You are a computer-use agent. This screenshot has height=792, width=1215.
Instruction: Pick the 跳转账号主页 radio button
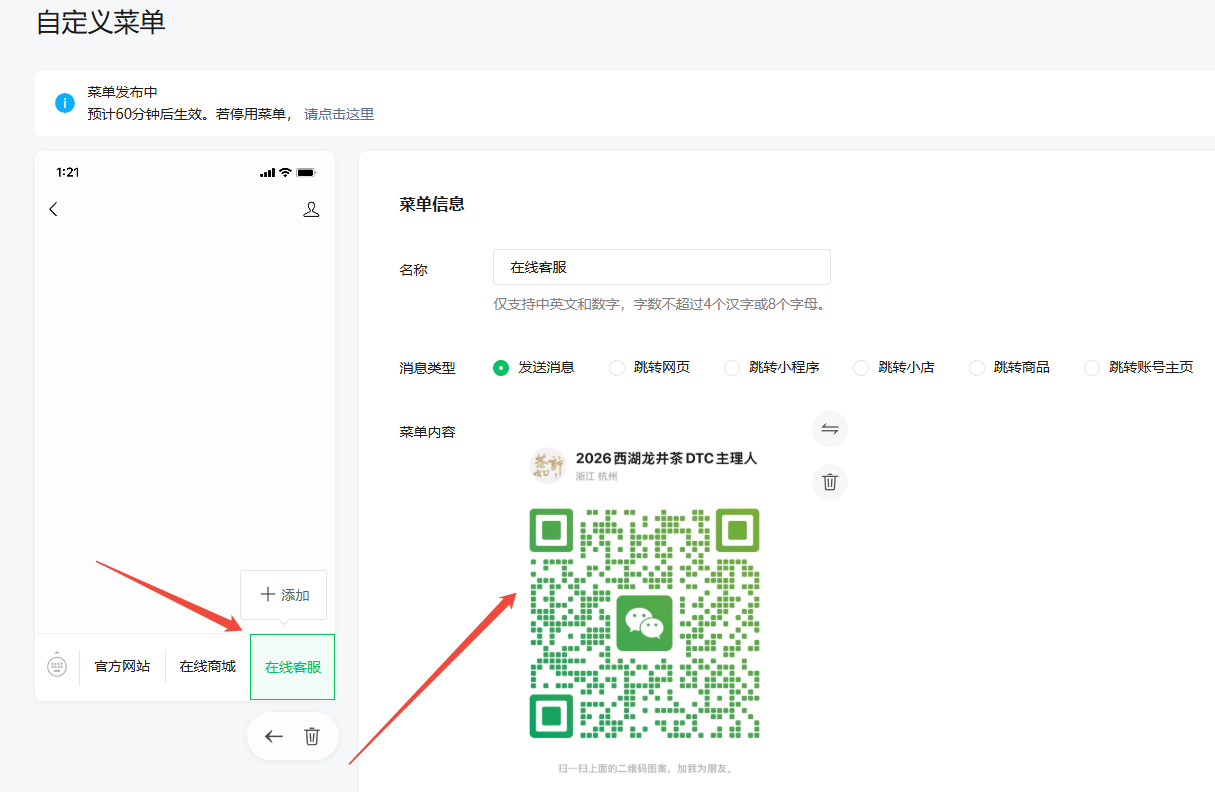(x=1092, y=368)
